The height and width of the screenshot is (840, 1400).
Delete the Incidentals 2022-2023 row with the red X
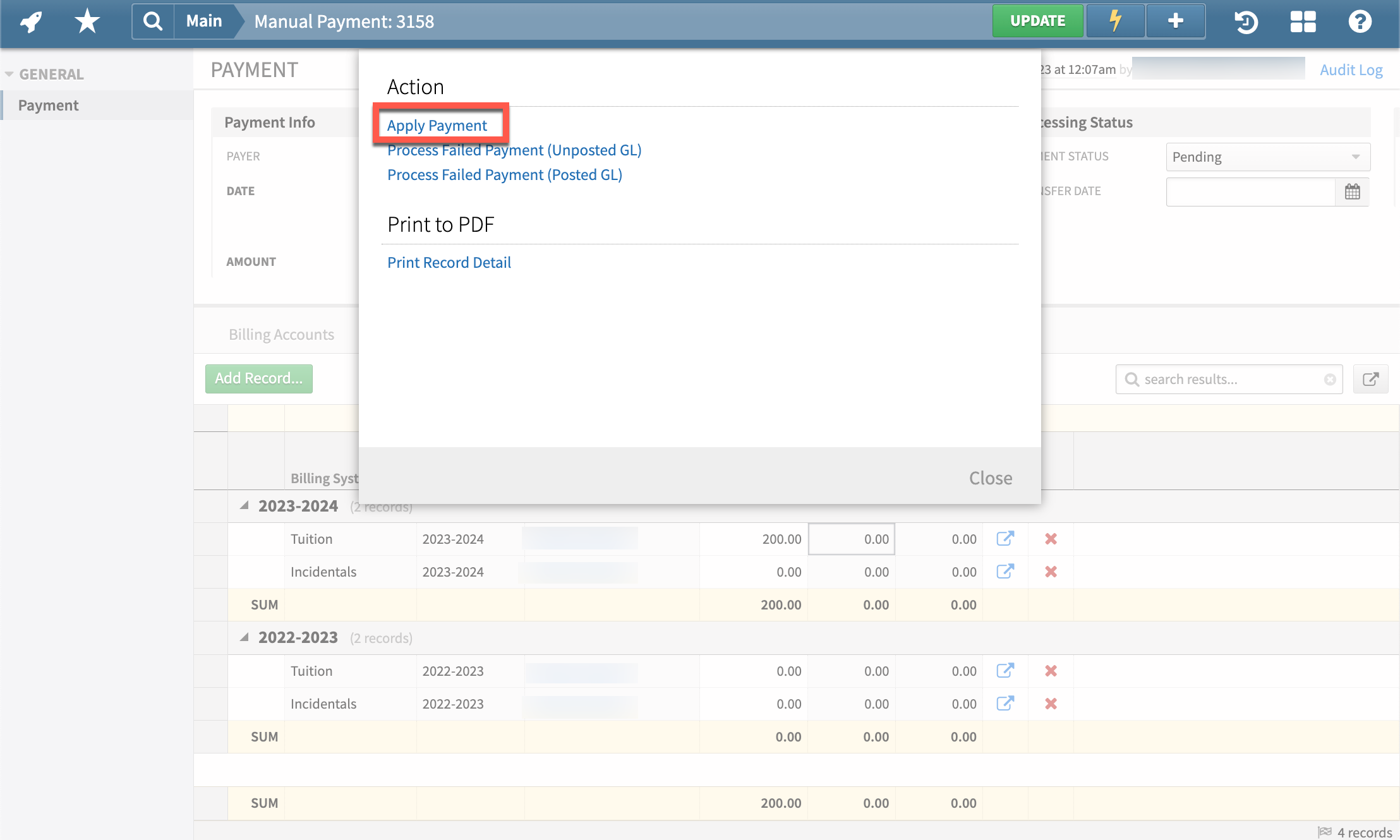coord(1051,703)
